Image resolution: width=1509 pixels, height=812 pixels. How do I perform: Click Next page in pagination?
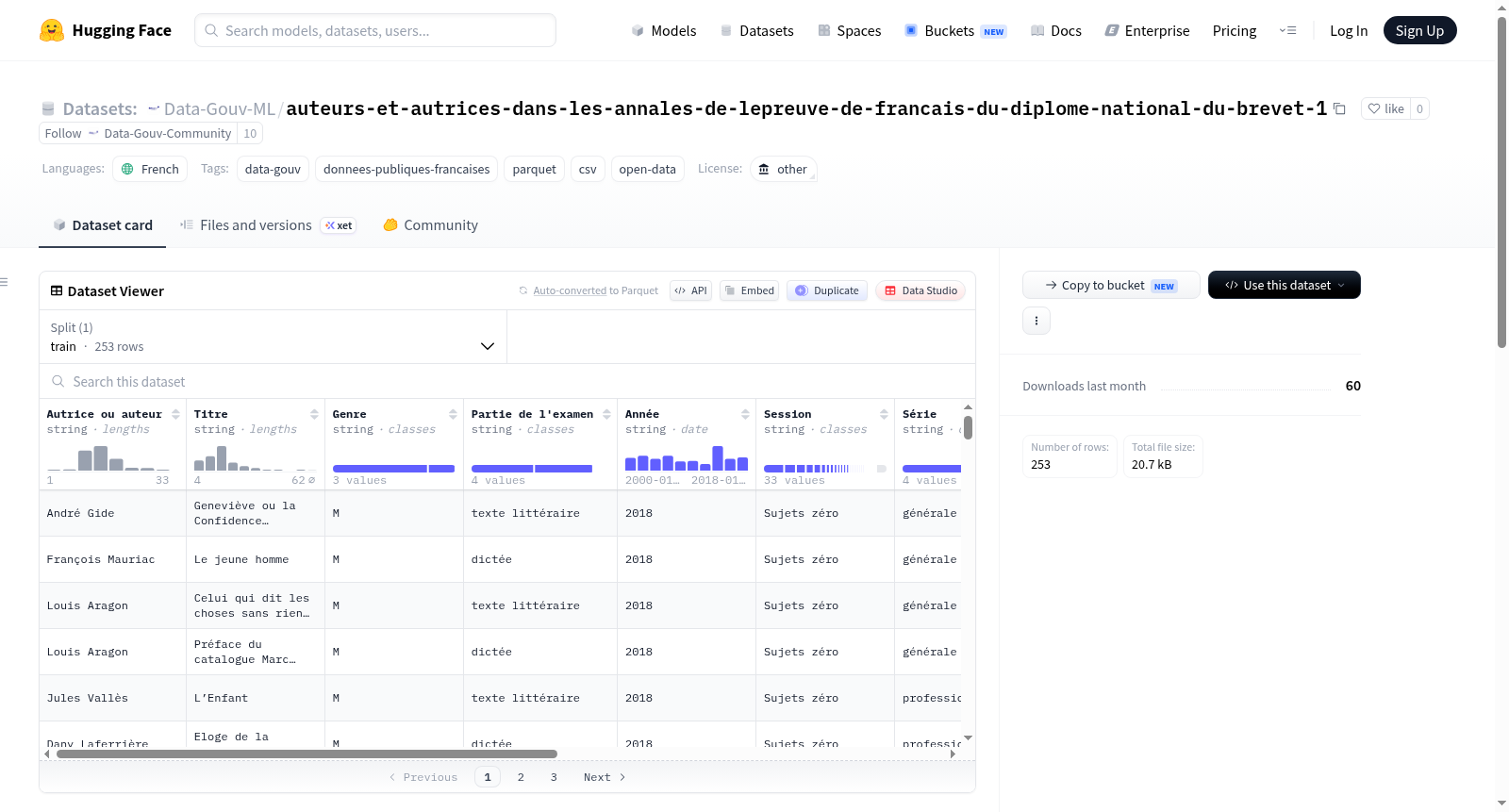pos(605,777)
